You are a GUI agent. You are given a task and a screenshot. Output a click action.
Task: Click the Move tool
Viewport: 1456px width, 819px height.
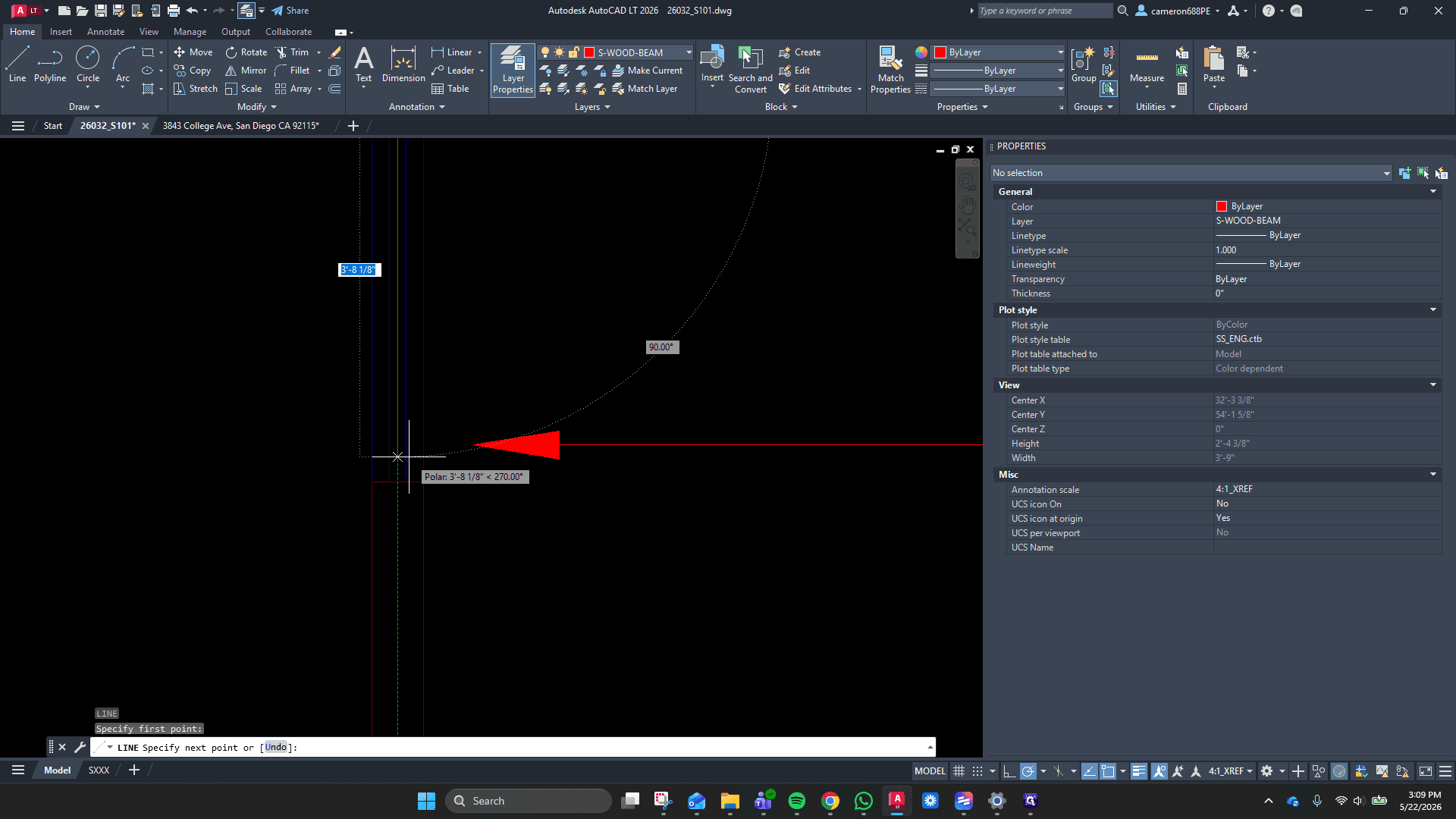point(193,52)
